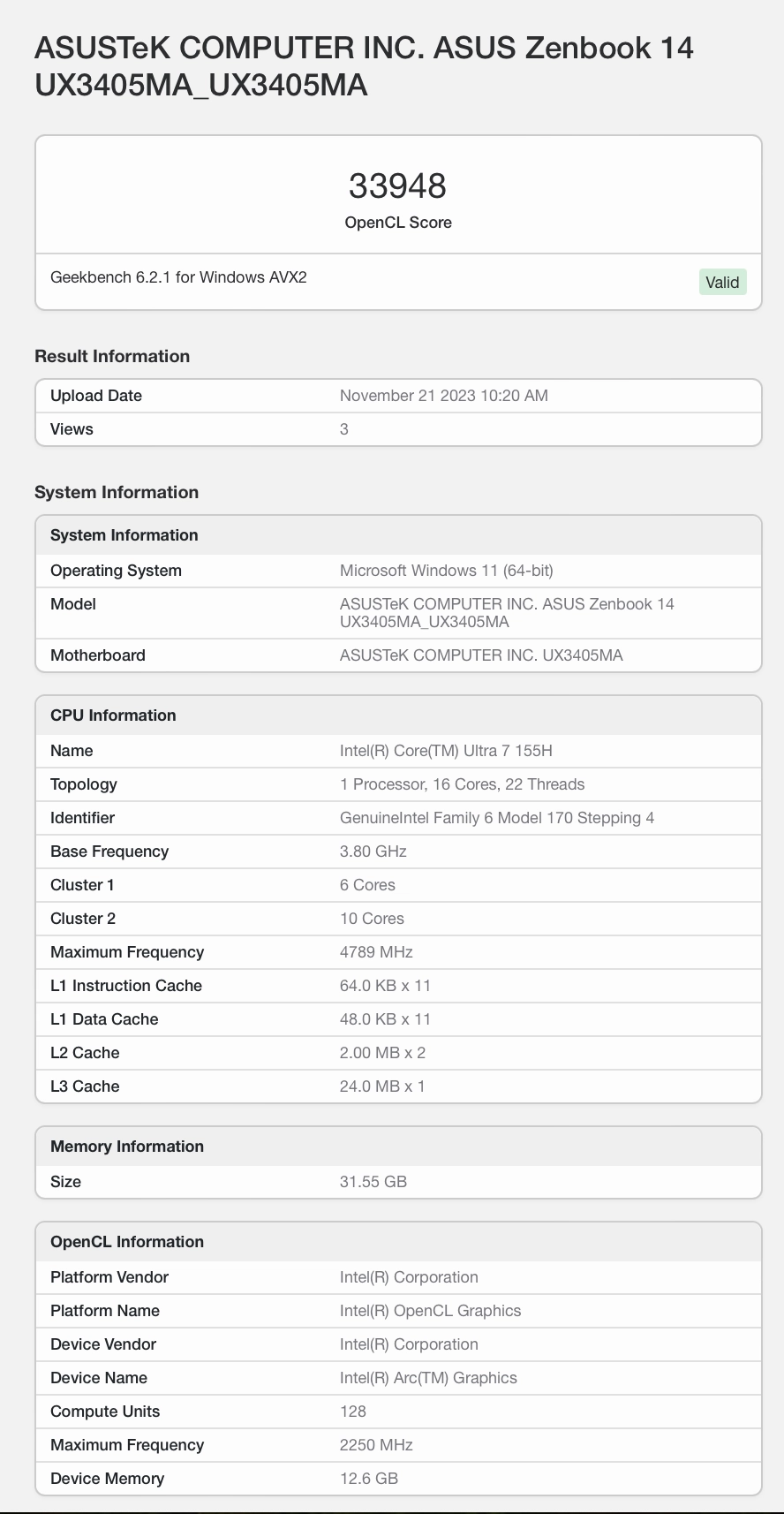
Task: Click "Maximum Frequency" label in OpenCL Information
Action: pos(127,1445)
